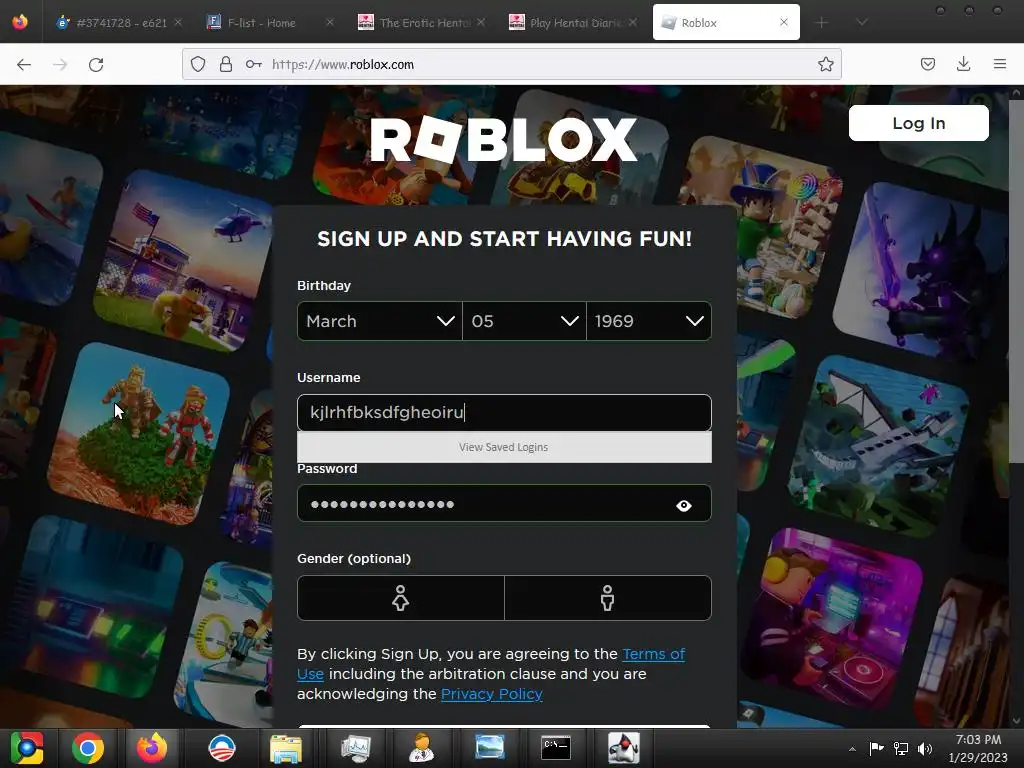Click the Log In button
This screenshot has width=1024, height=768.
point(918,123)
